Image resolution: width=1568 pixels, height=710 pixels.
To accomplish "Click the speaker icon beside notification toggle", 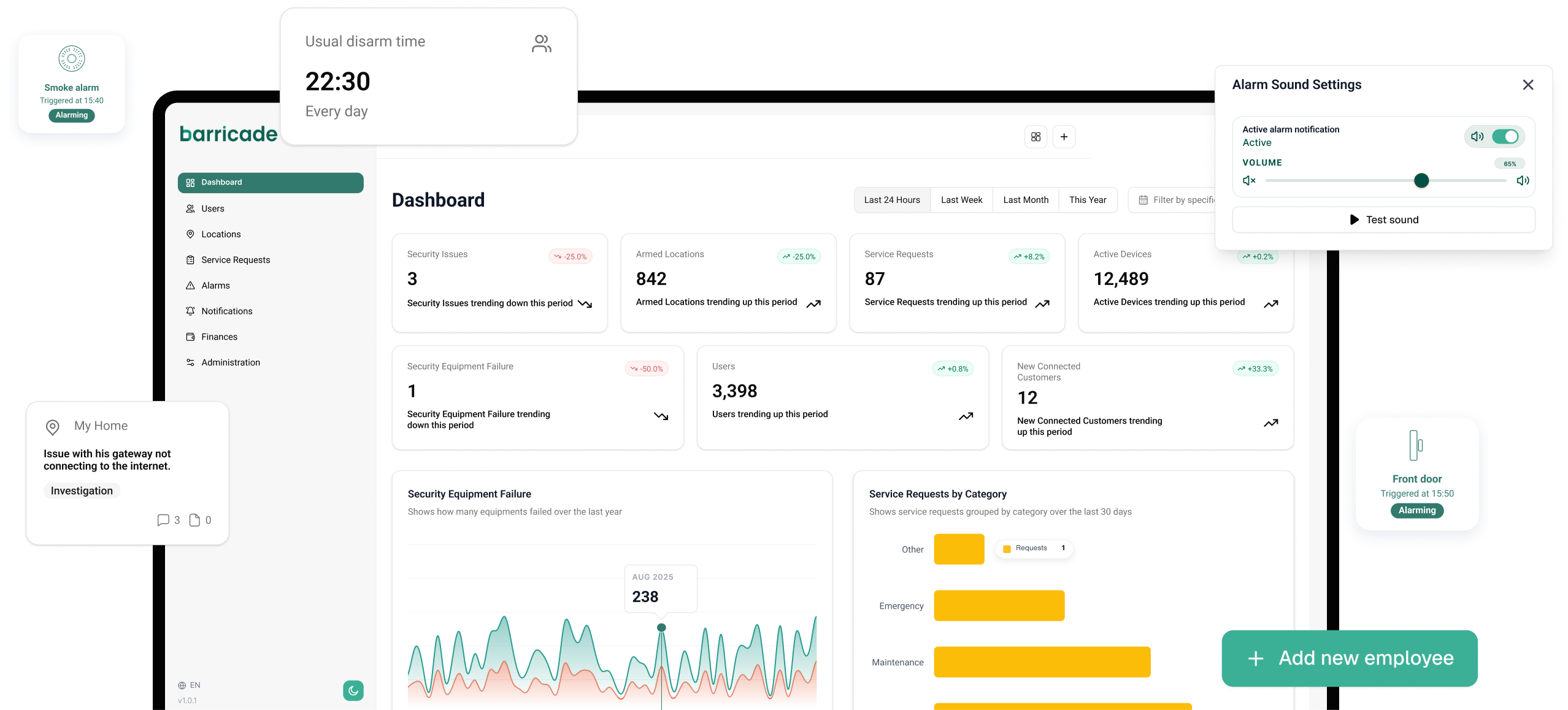I will click(x=1477, y=136).
